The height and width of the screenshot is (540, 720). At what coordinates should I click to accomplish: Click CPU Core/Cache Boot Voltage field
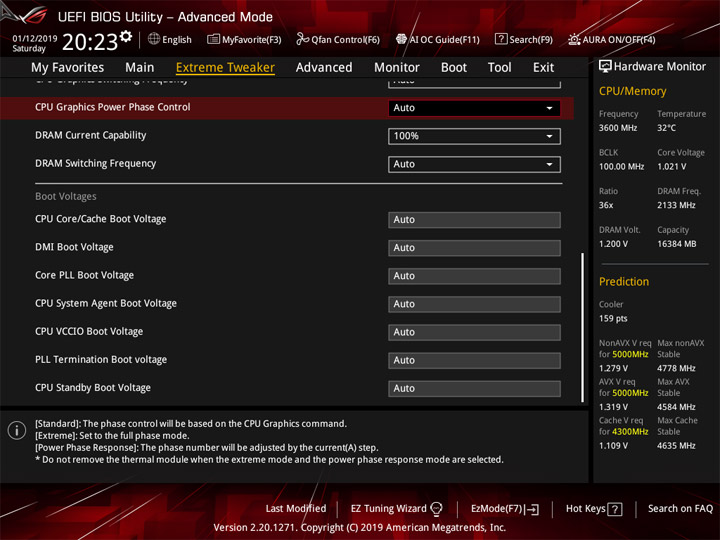474,220
